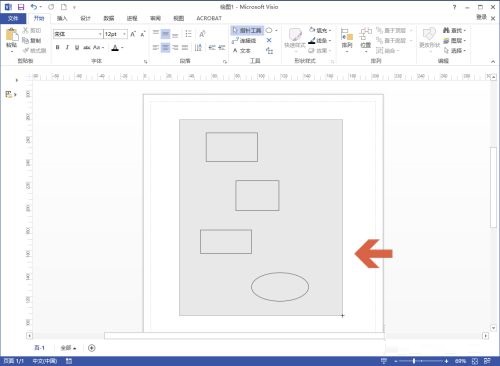The width and height of the screenshot is (500, 366).
Task: Create a new document from quick access toolbar
Action: (64, 7)
